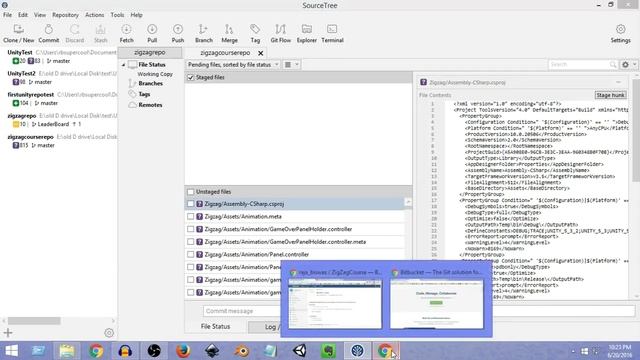Switch to the zigzagcourserepo tab
The width and height of the screenshot is (640, 360).
coord(225,53)
